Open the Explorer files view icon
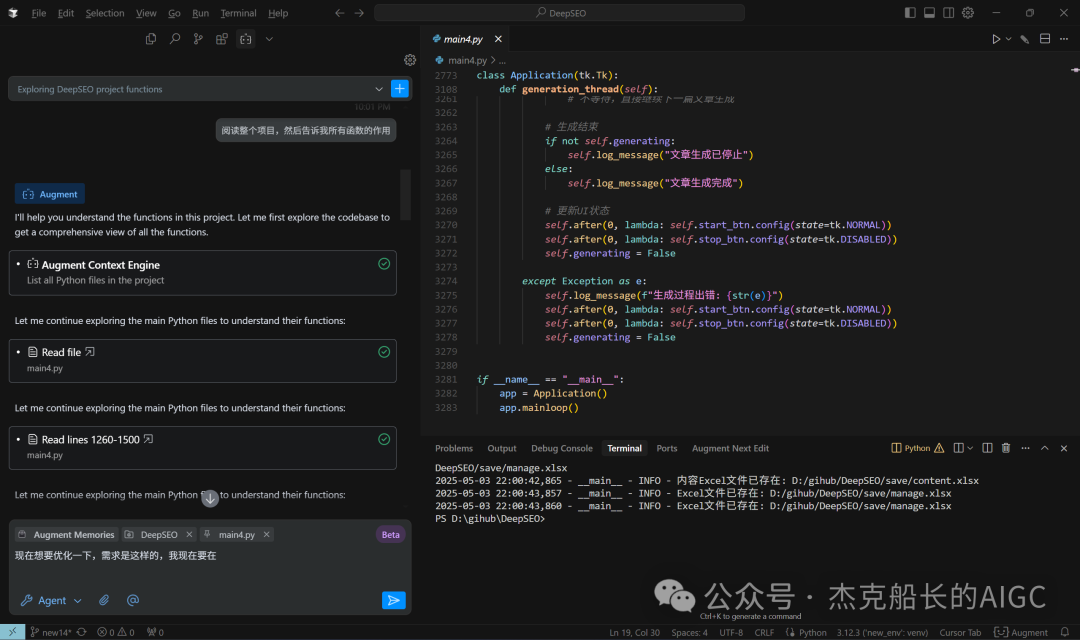Image resolution: width=1080 pixels, height=640 pixels. coord(151,39)
